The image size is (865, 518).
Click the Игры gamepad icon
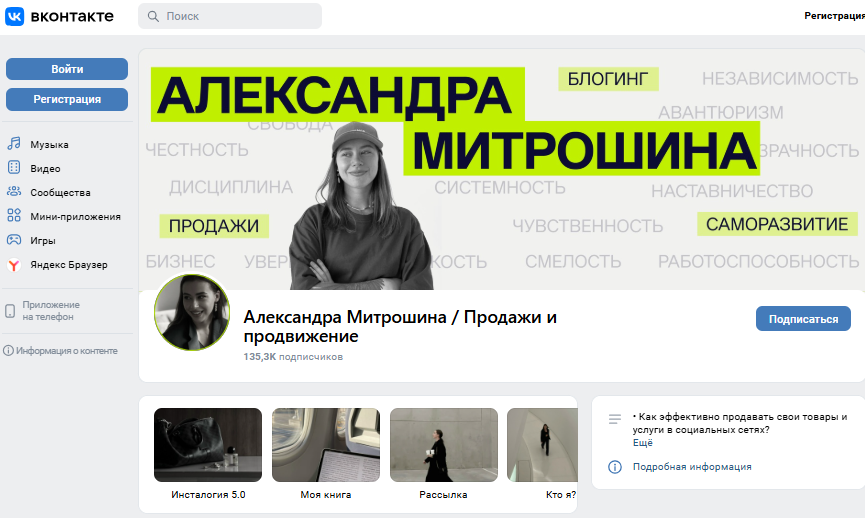[14, 240]
